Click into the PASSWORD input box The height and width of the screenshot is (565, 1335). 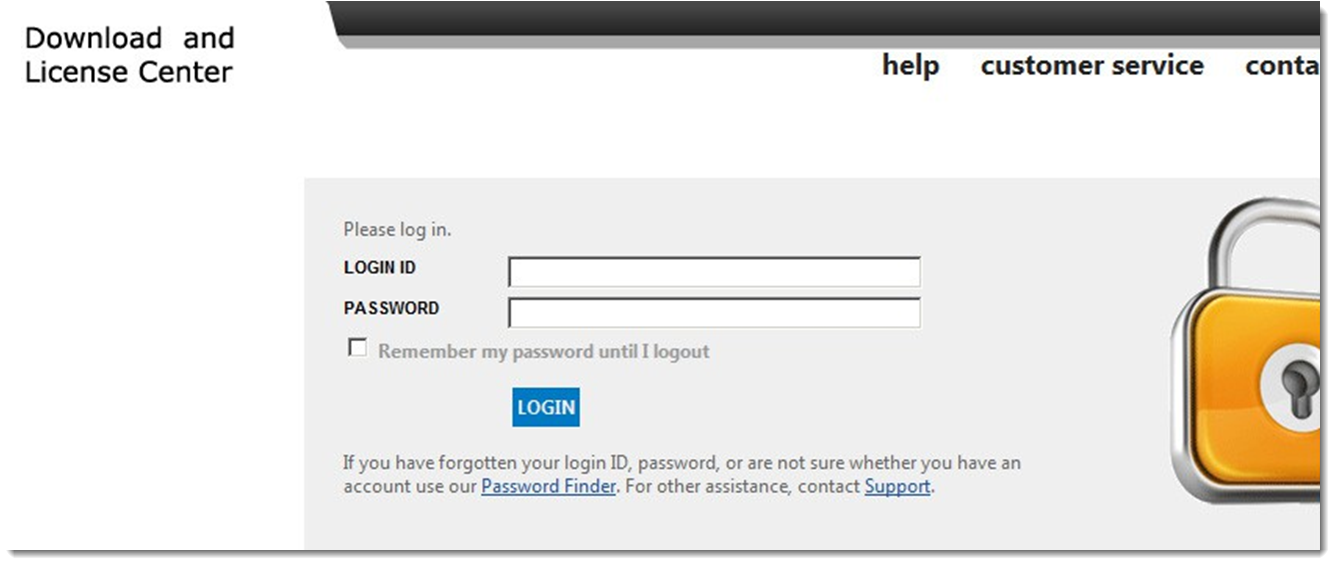714,313
